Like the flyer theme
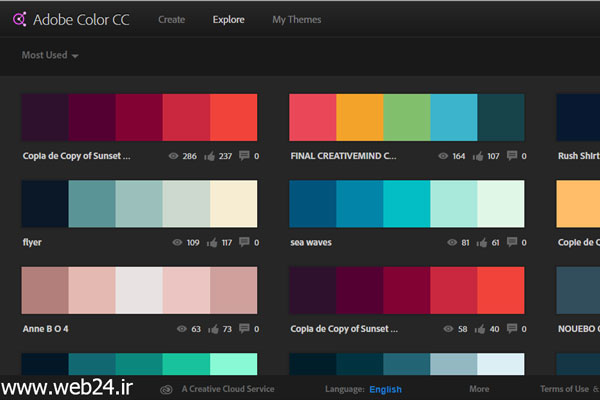 point(212,242)
